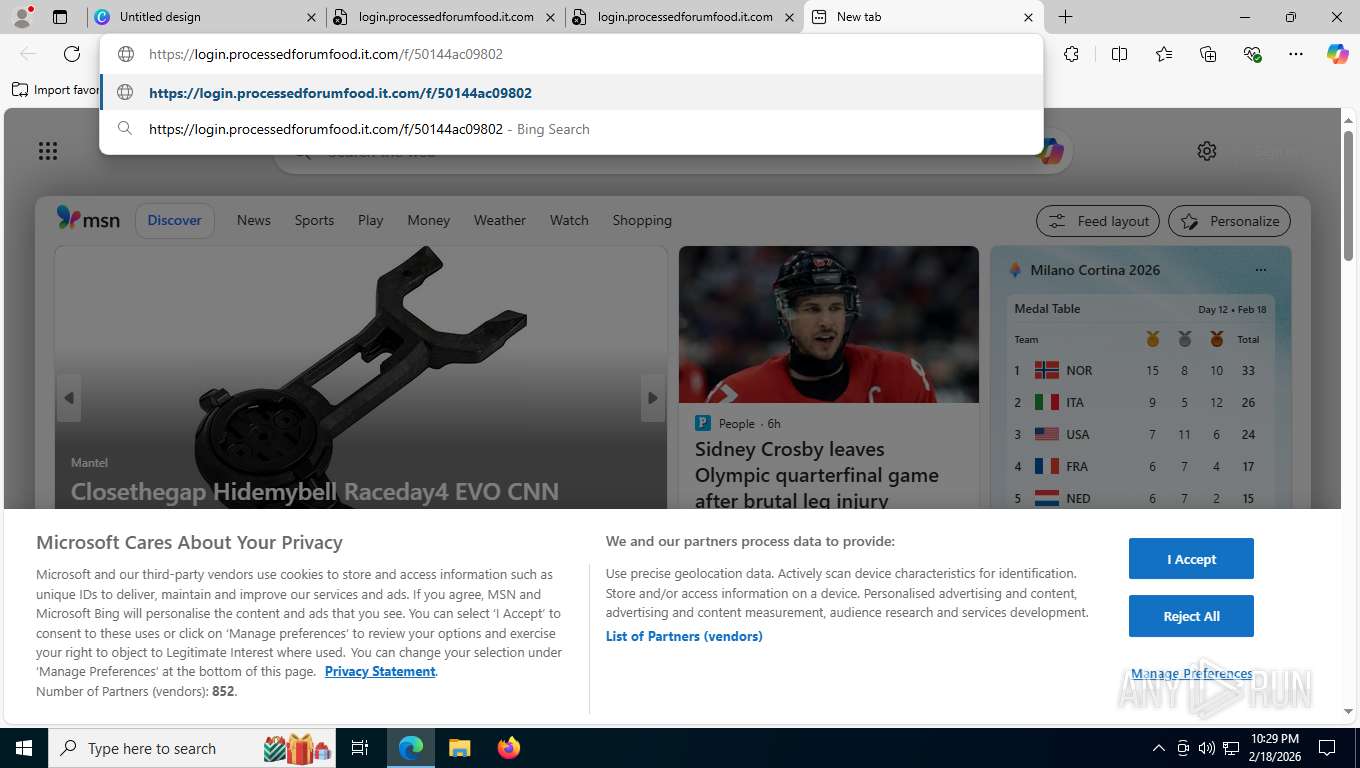Open File Explorer from taskbar
1360x768 pixels.
point(459,748)
